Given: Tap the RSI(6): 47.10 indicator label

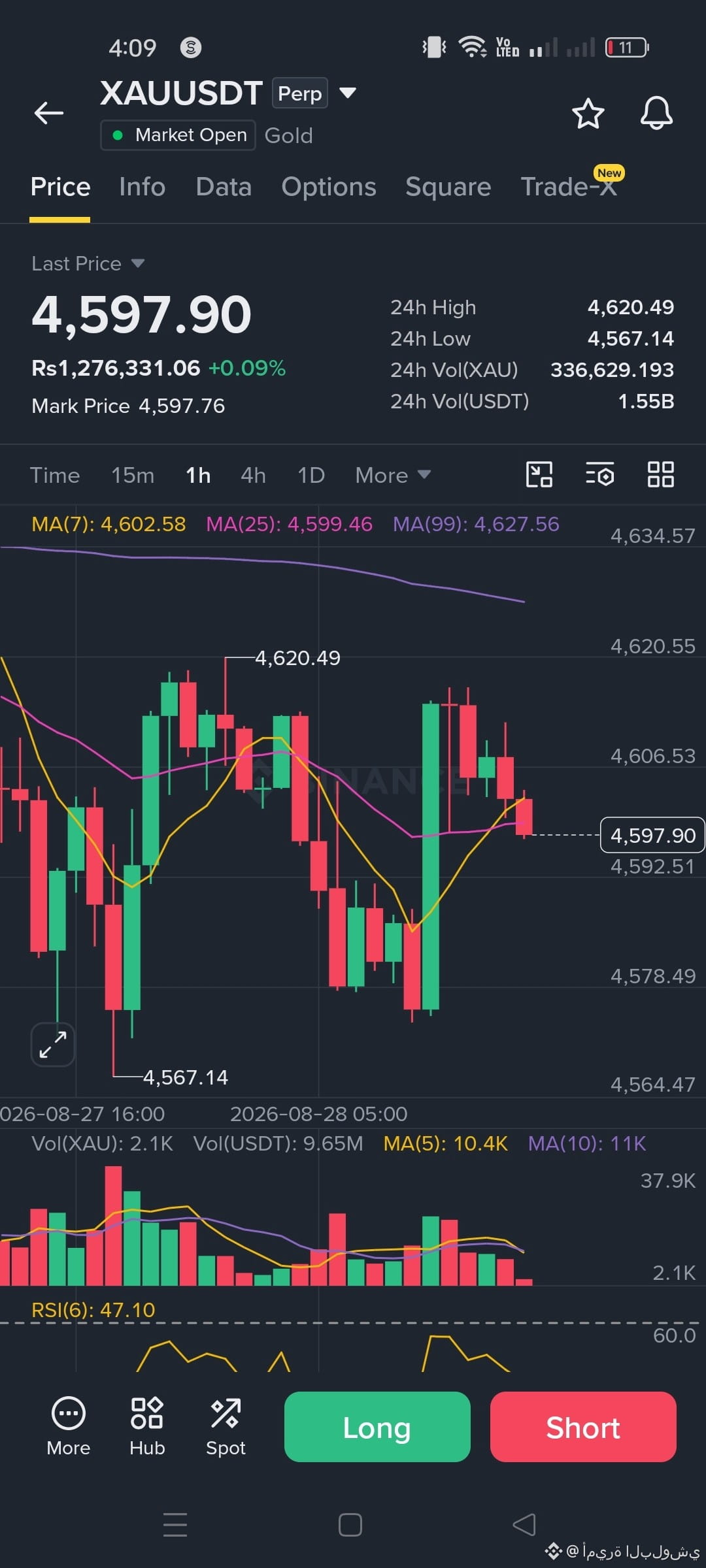Looking at the screenshot, I should pyautogui.click(x=93, y=1309).
